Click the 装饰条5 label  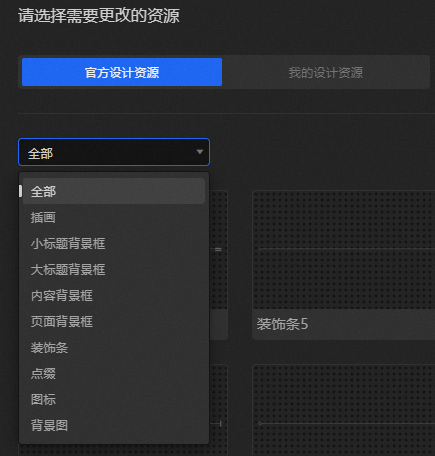pyautogui.click(x=282, y=324)
